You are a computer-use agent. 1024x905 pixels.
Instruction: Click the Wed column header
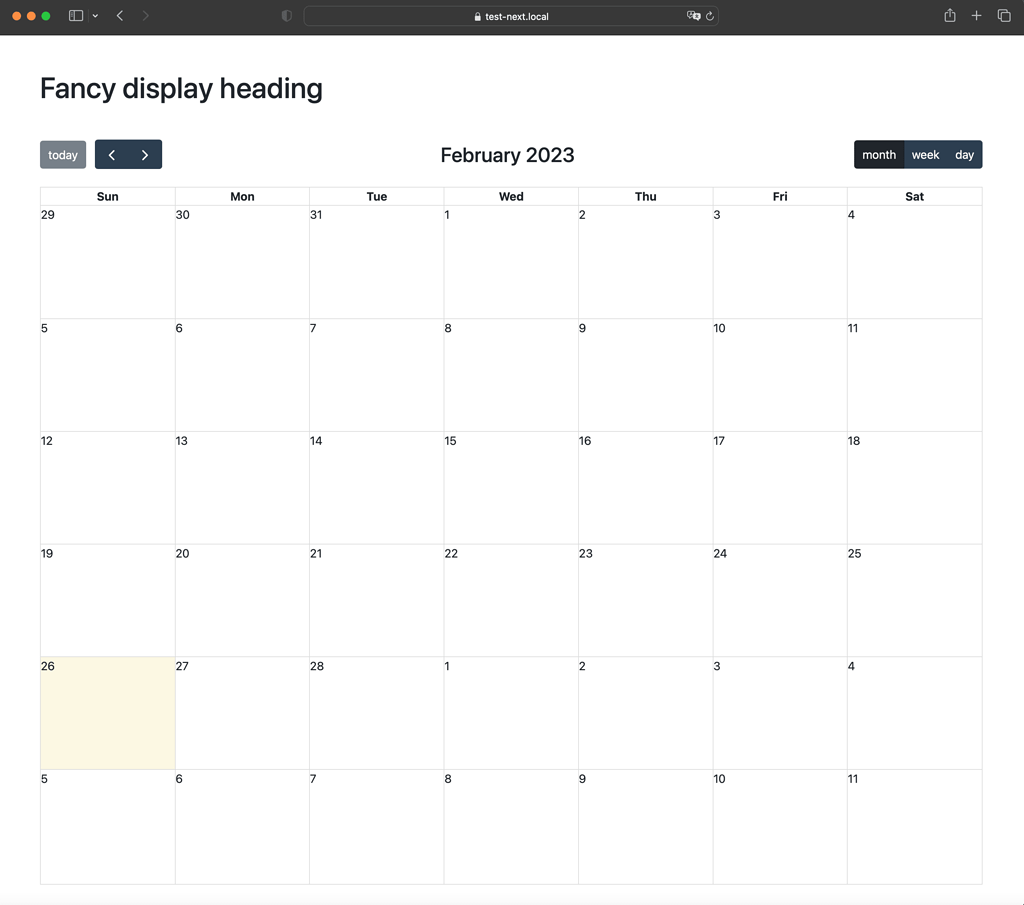coord(511,197)
